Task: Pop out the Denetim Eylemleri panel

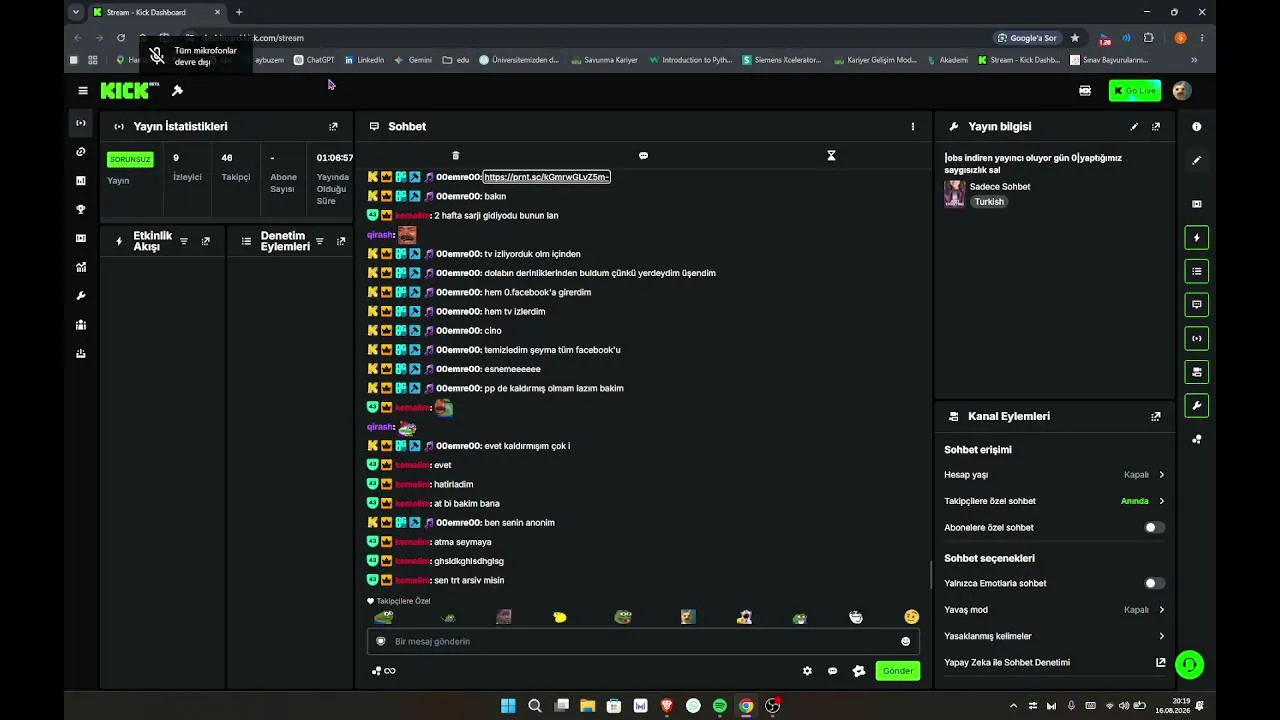Action: pos(341,242)
